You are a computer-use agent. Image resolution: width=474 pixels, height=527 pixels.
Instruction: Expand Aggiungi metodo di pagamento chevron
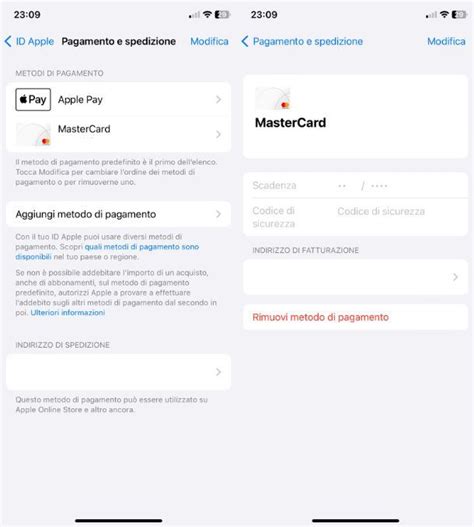click(219, 214)
